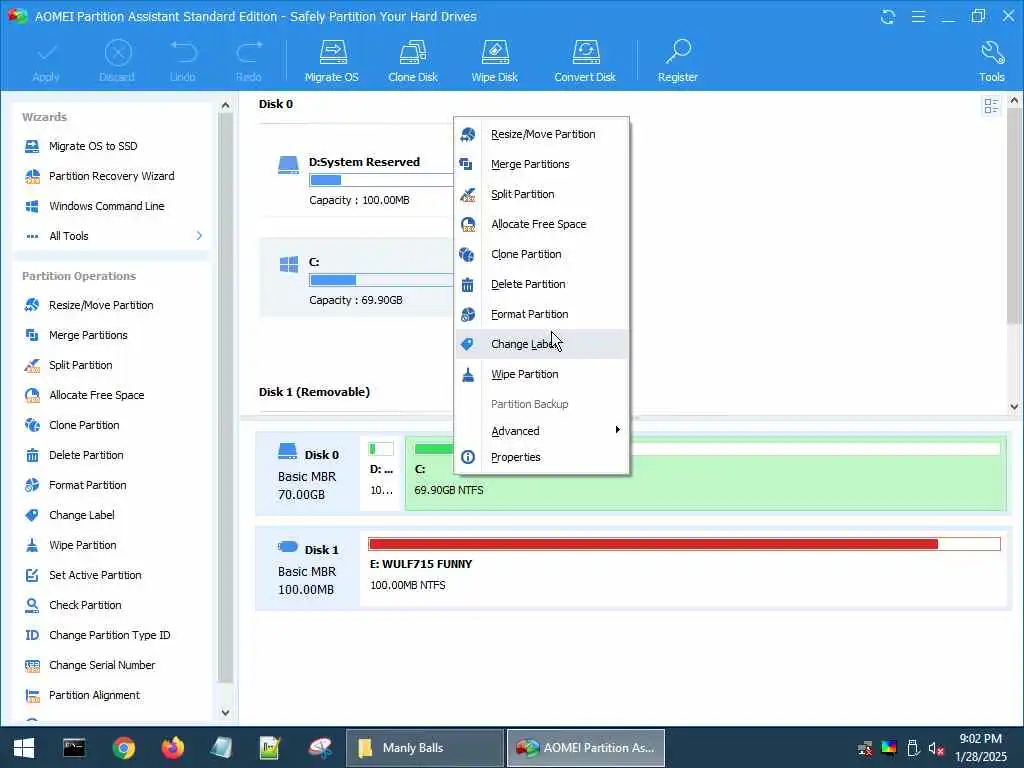Choose Resize/Move Partition from the context menu
The width and height of the screenshot is (1024, 768).
pos(542,135)
